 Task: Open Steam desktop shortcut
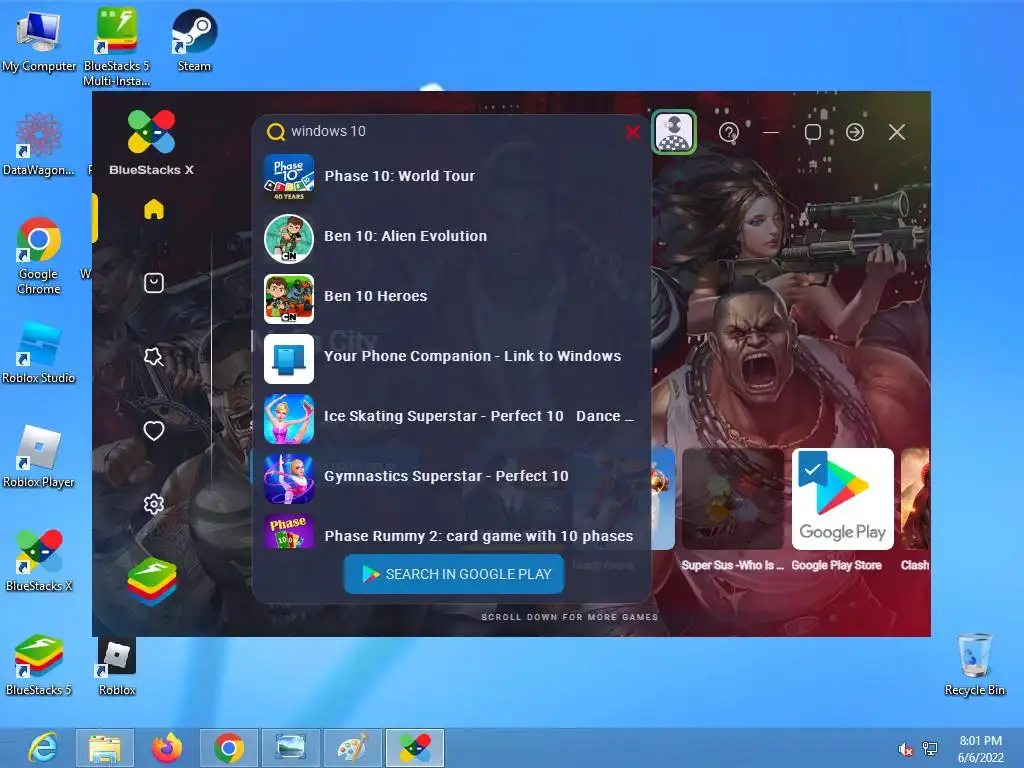(194, 40)
